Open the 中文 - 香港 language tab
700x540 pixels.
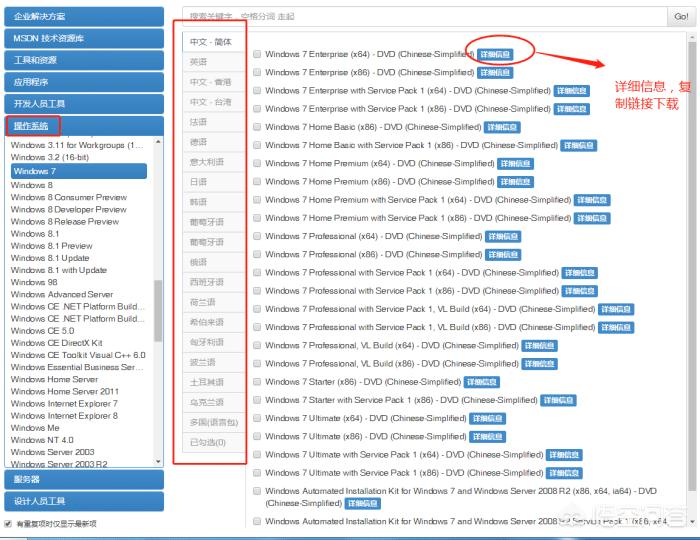point(214,82)
